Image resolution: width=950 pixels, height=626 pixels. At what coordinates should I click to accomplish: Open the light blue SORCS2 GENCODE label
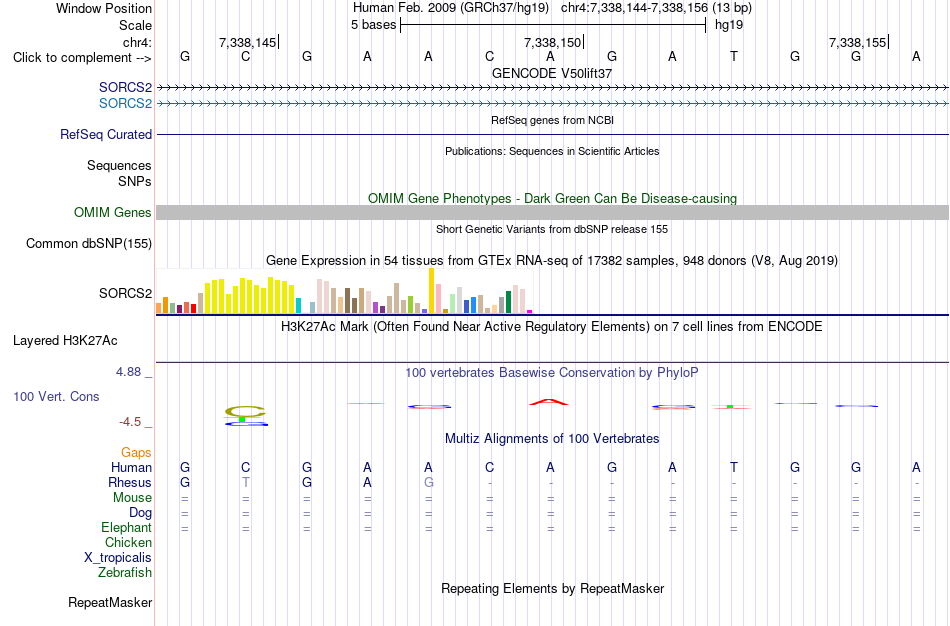click(x=125, y=104)
